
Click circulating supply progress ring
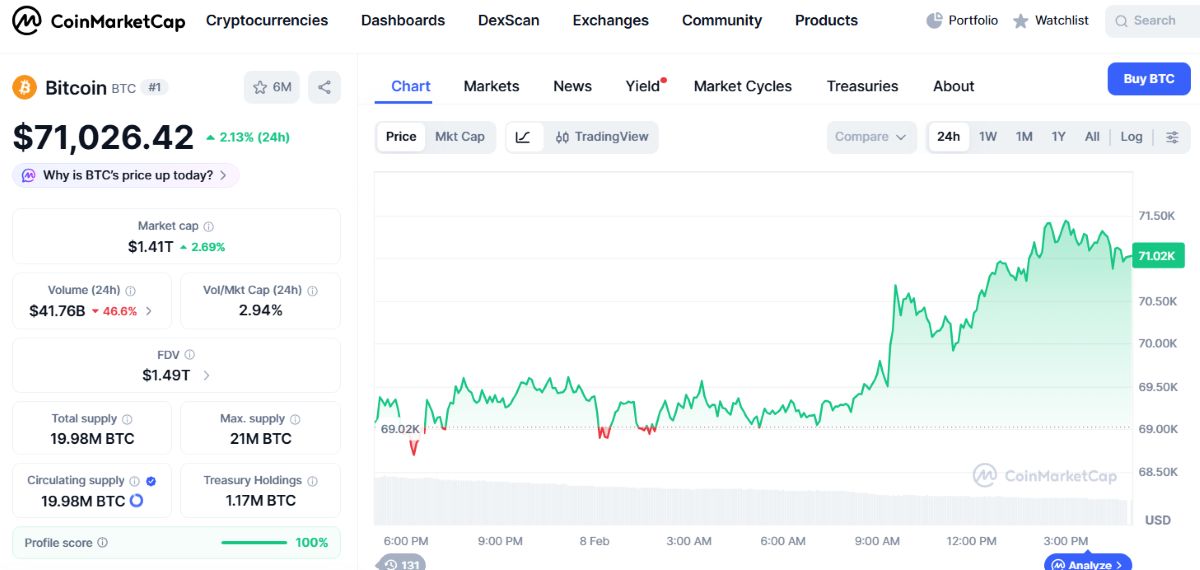[137, 500]
